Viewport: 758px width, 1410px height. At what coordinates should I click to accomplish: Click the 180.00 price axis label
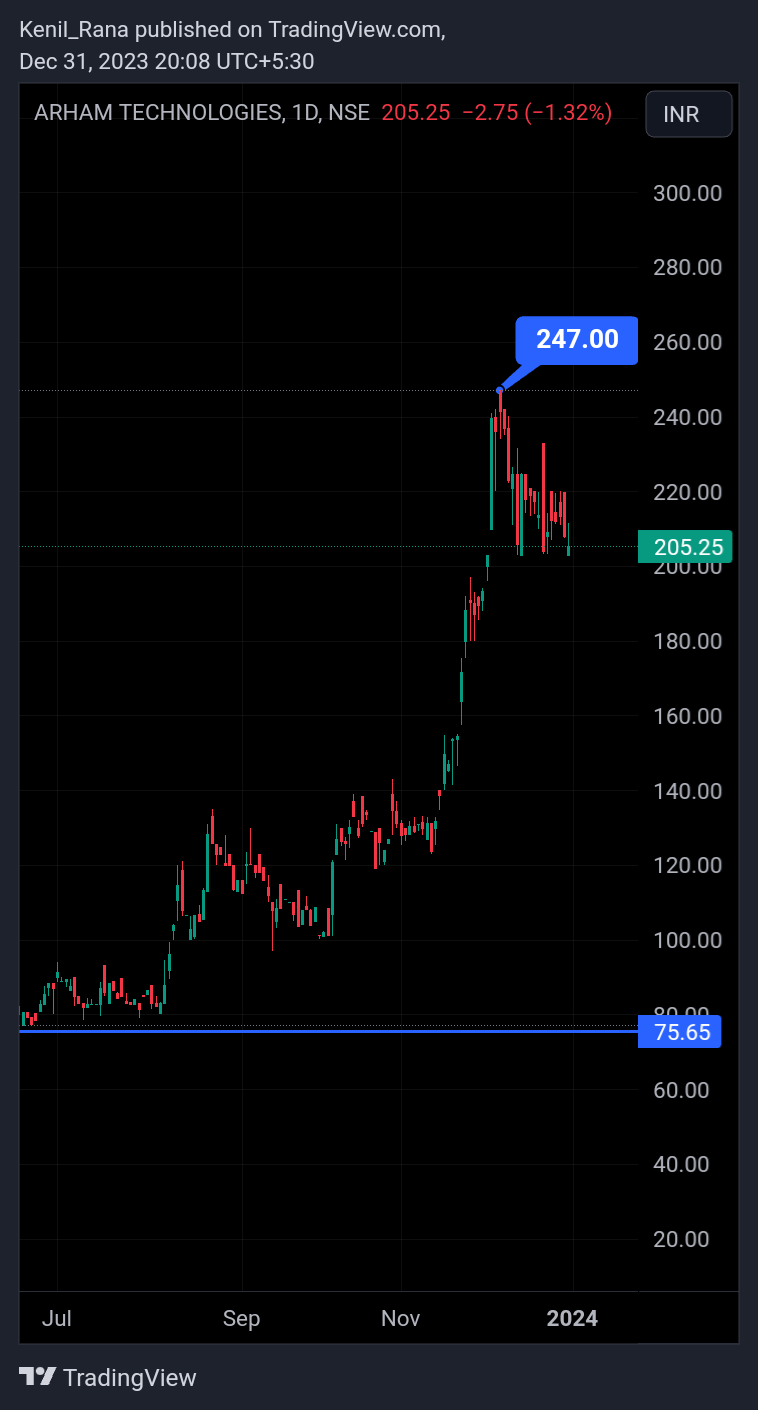[x=688, y=641]
